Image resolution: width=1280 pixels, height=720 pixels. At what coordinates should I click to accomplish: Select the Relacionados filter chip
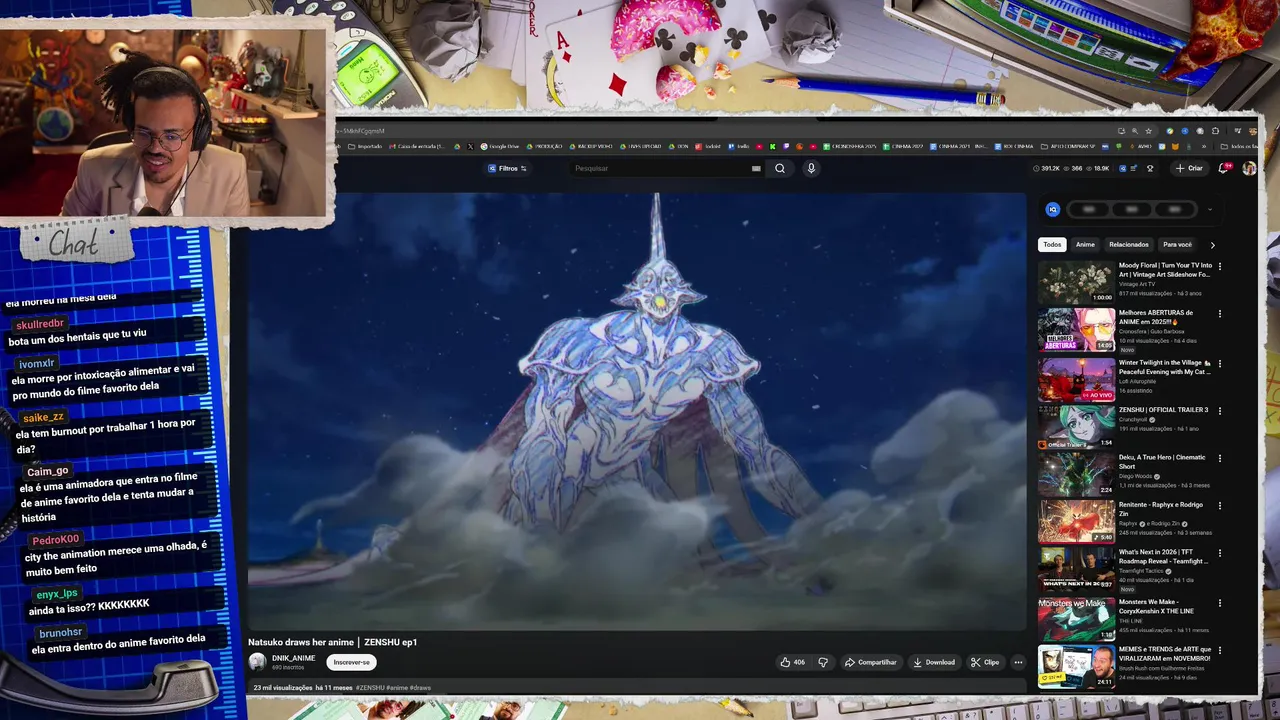point(1128,244)
